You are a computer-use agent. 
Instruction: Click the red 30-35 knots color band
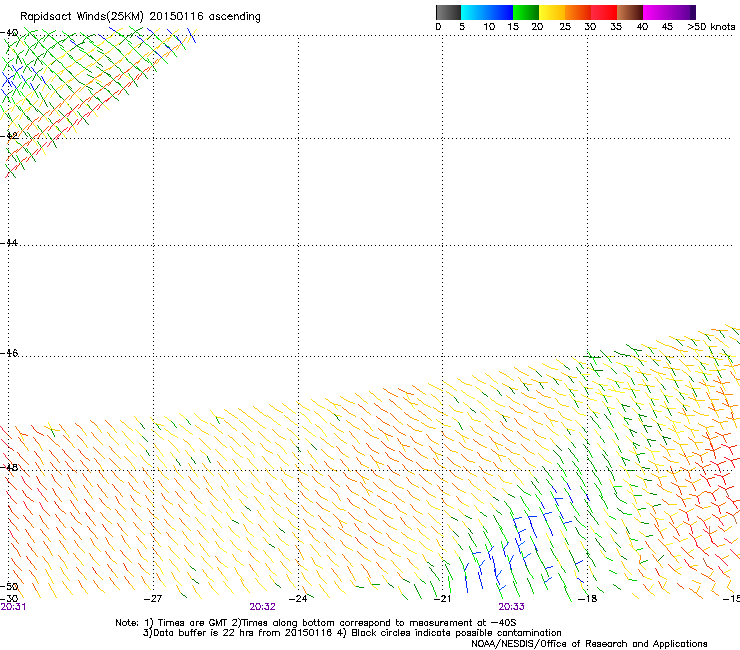(604, 12)
